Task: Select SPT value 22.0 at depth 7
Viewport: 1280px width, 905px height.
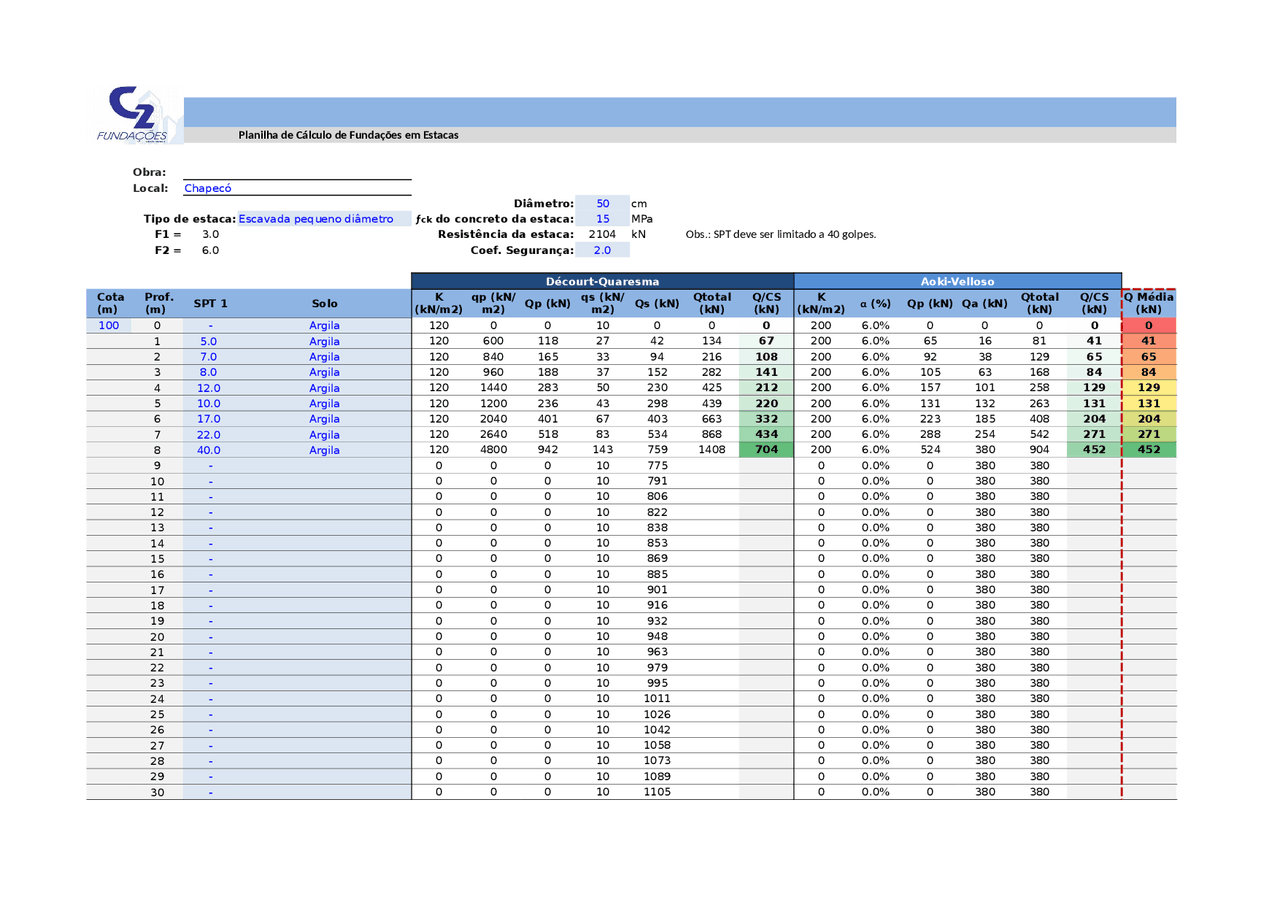Action: click(x=210, y=435)
